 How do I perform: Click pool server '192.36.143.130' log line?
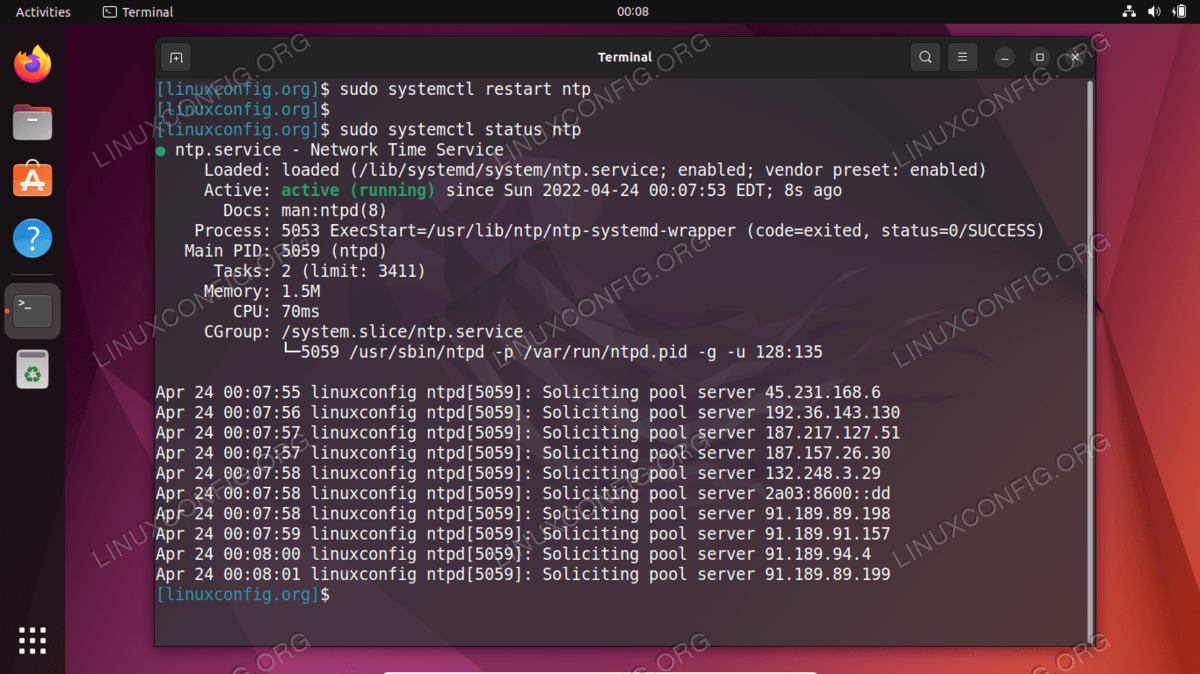click(528, 412)
